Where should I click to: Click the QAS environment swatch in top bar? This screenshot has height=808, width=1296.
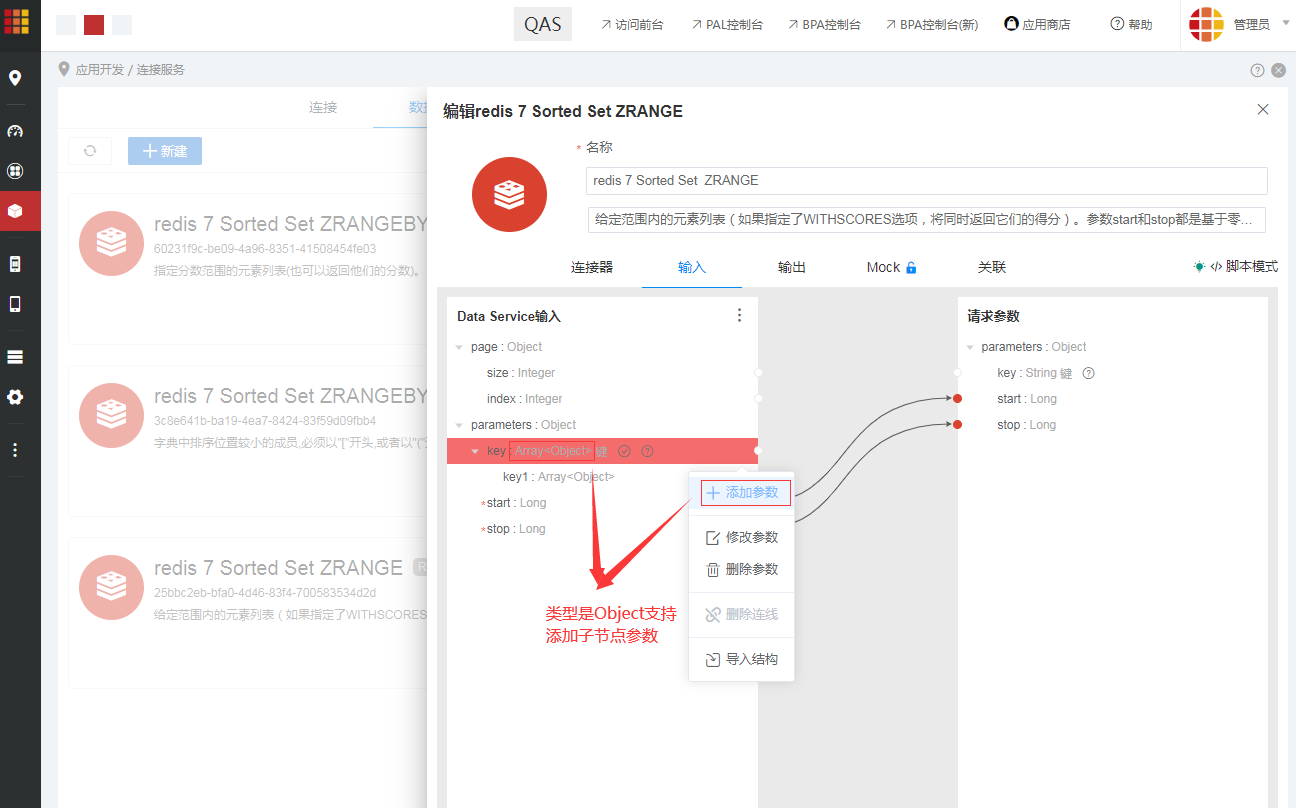542,23
